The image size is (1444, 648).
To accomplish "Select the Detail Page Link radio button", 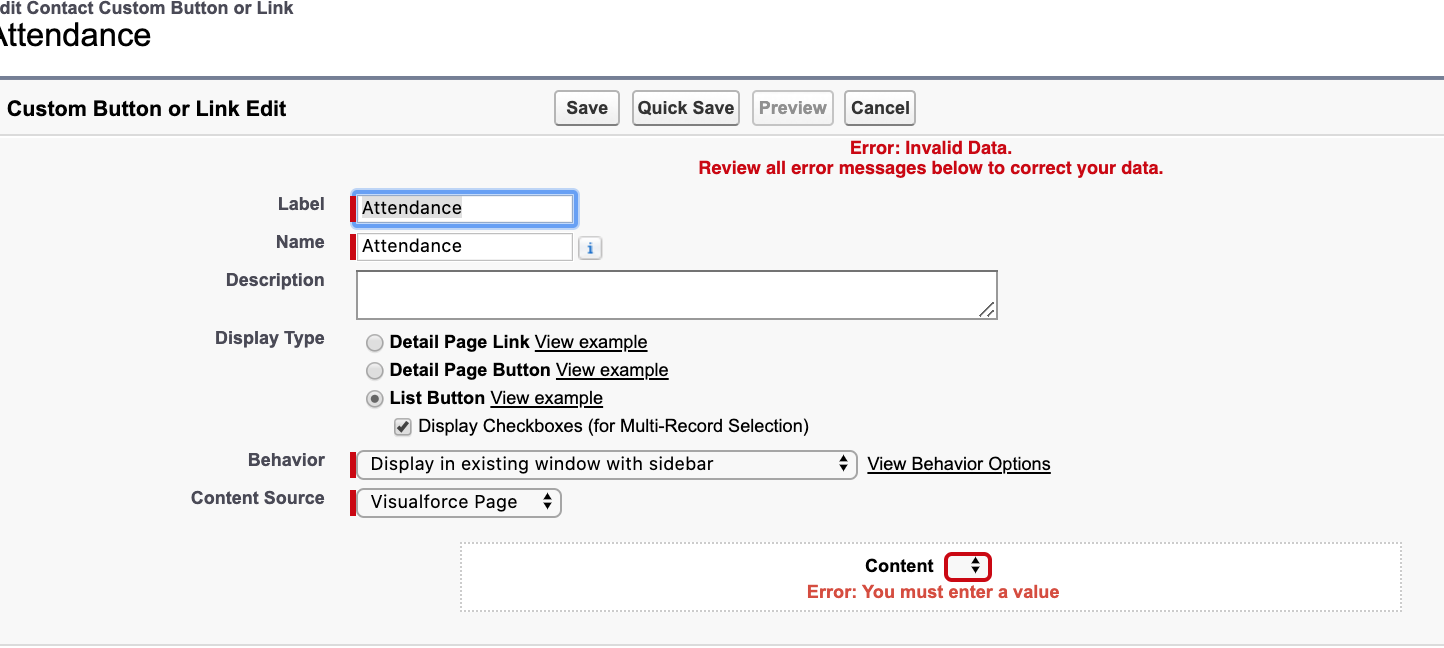I will (x=375, y=343).
